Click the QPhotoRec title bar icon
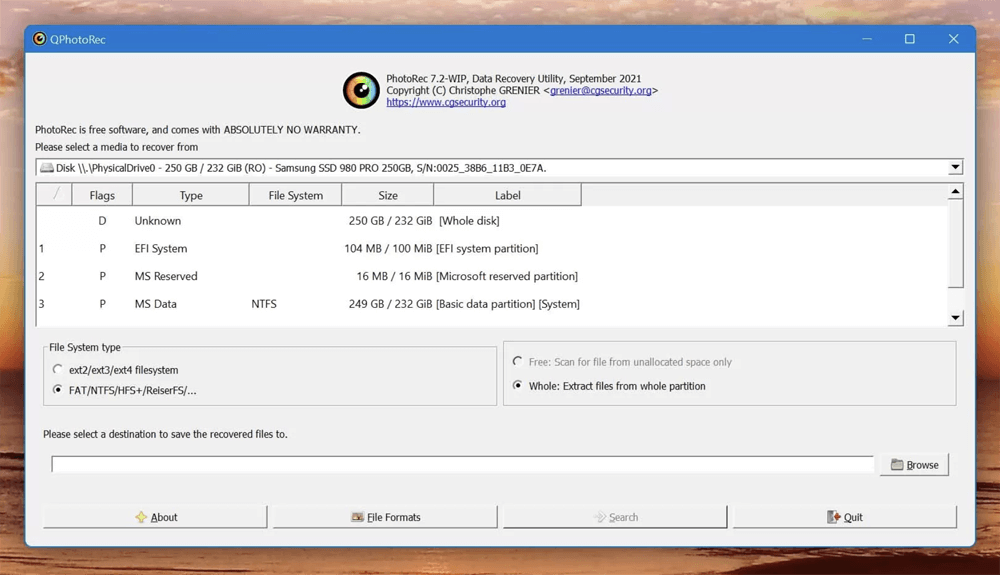This screenshot has width=1000, height=575. pos(40,39)
